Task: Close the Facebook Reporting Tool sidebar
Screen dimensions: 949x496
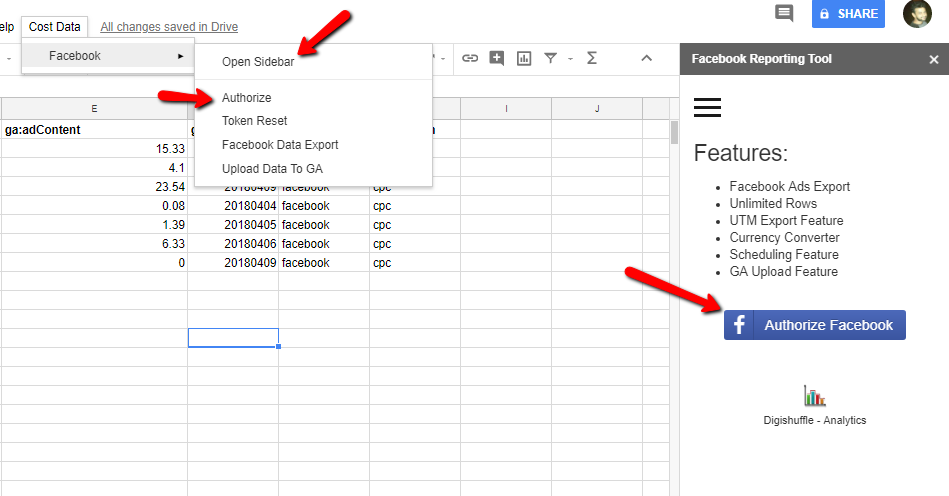Action: (933, 59)
